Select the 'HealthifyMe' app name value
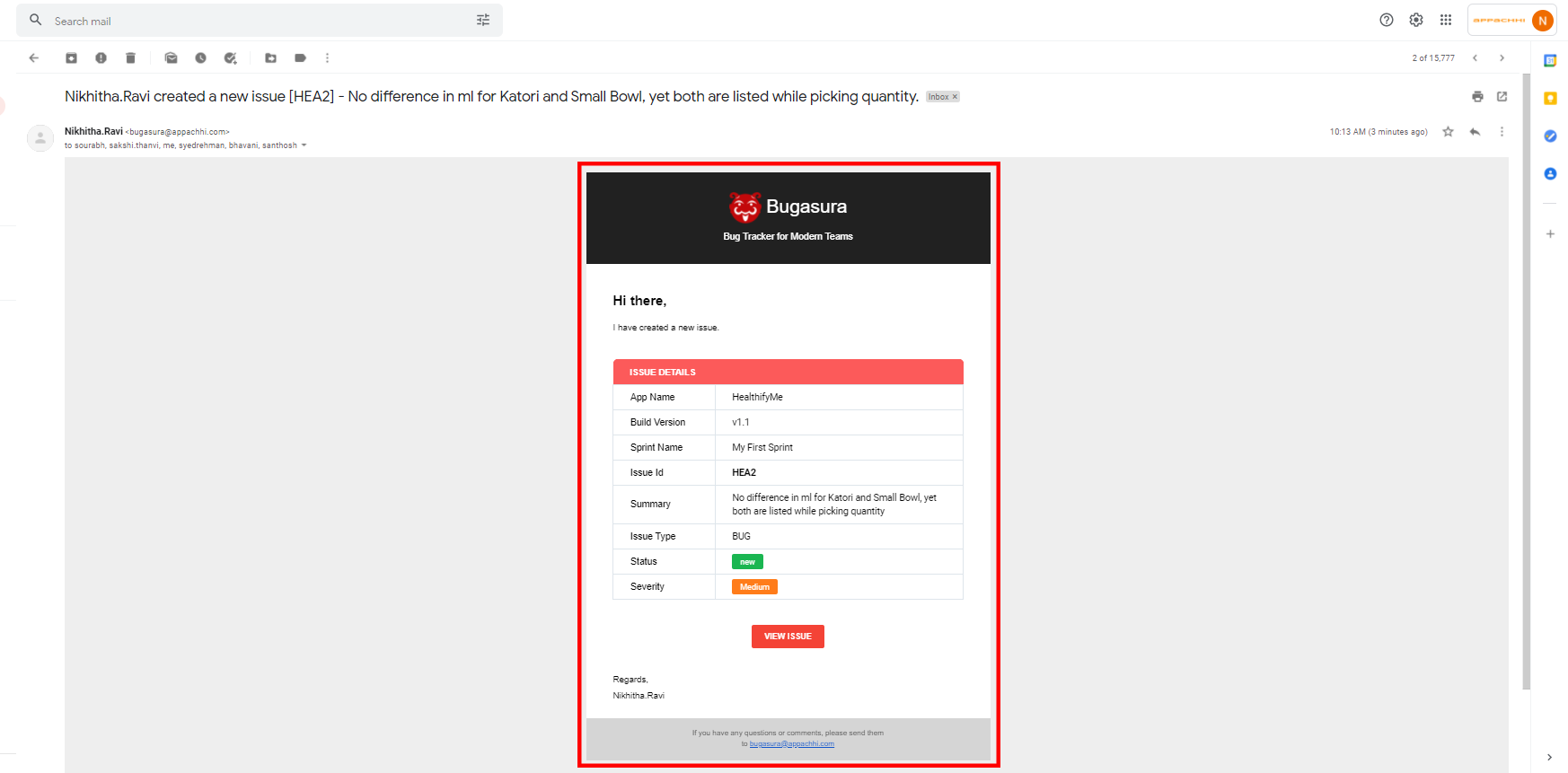Screen dimensions: 1568x773 pyautogui.click(x=757, y=397)
